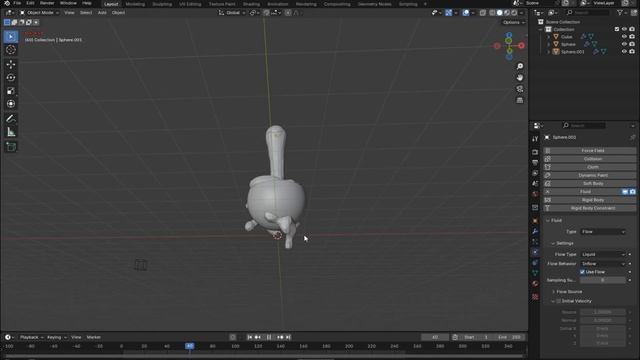Image resolution: width=640 pixels, height=360 pixels.
Task: Toggle camera view icon in viewport
Action: [x=520, y=89]
